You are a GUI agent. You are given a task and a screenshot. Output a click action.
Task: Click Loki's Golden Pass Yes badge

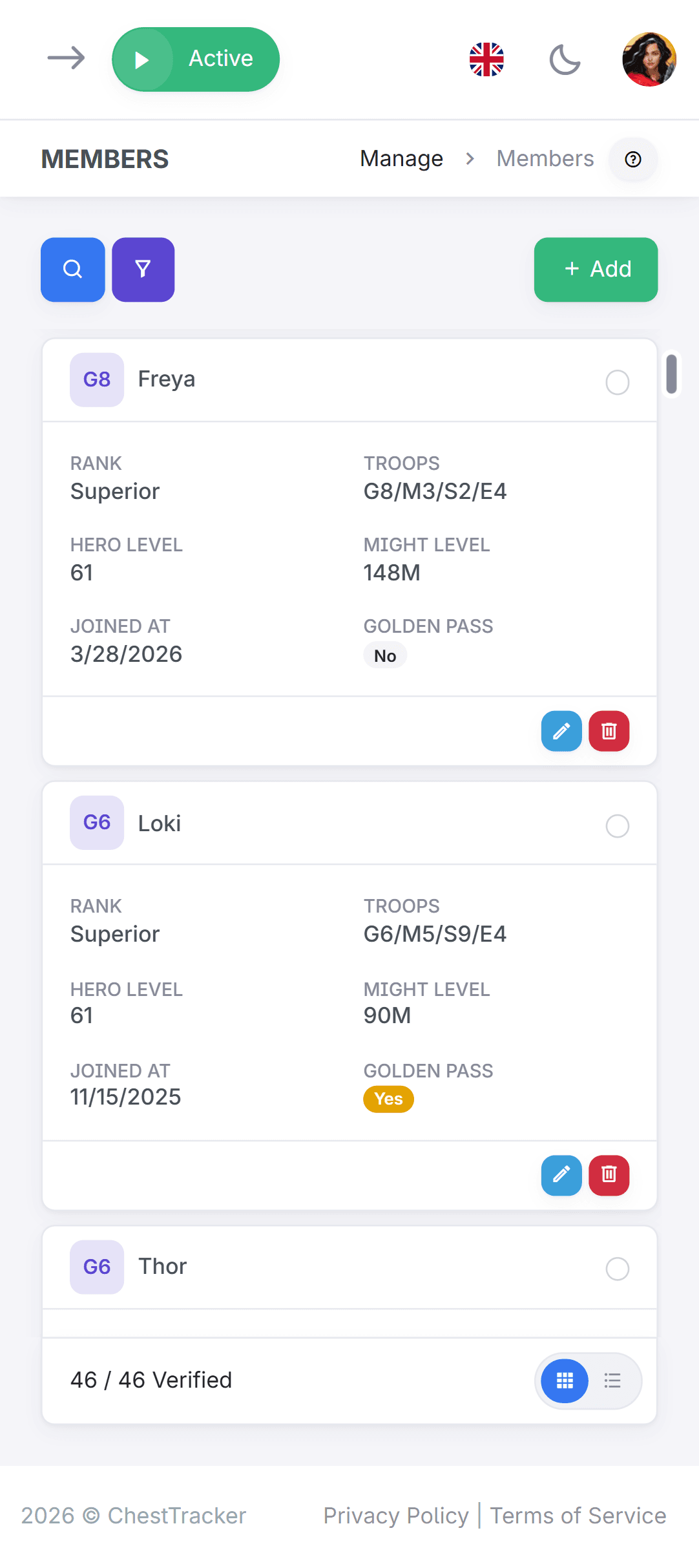tap(388, 1099)
